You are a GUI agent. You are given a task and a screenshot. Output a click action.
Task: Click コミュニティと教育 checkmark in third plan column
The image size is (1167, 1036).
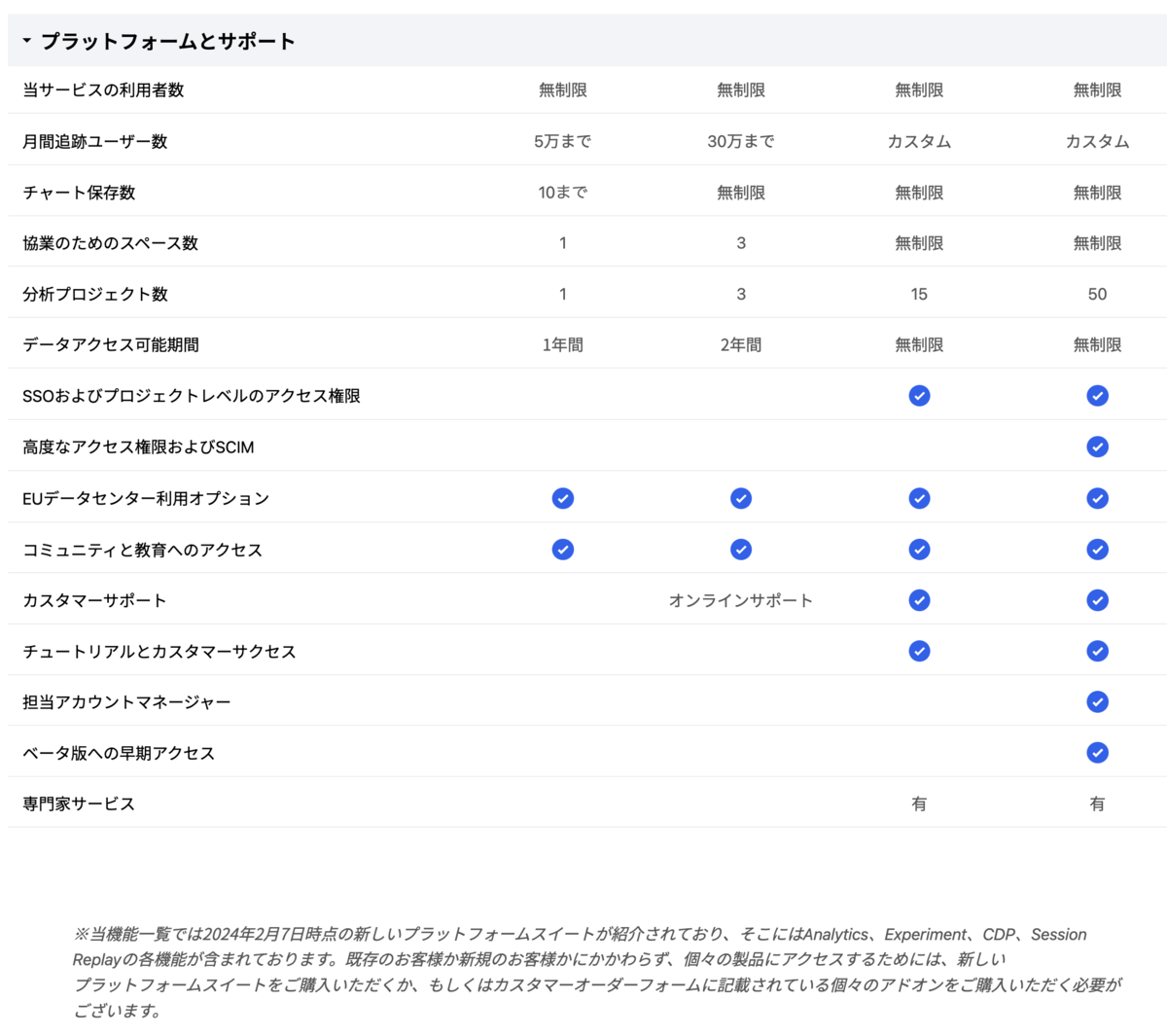[919, 550]
